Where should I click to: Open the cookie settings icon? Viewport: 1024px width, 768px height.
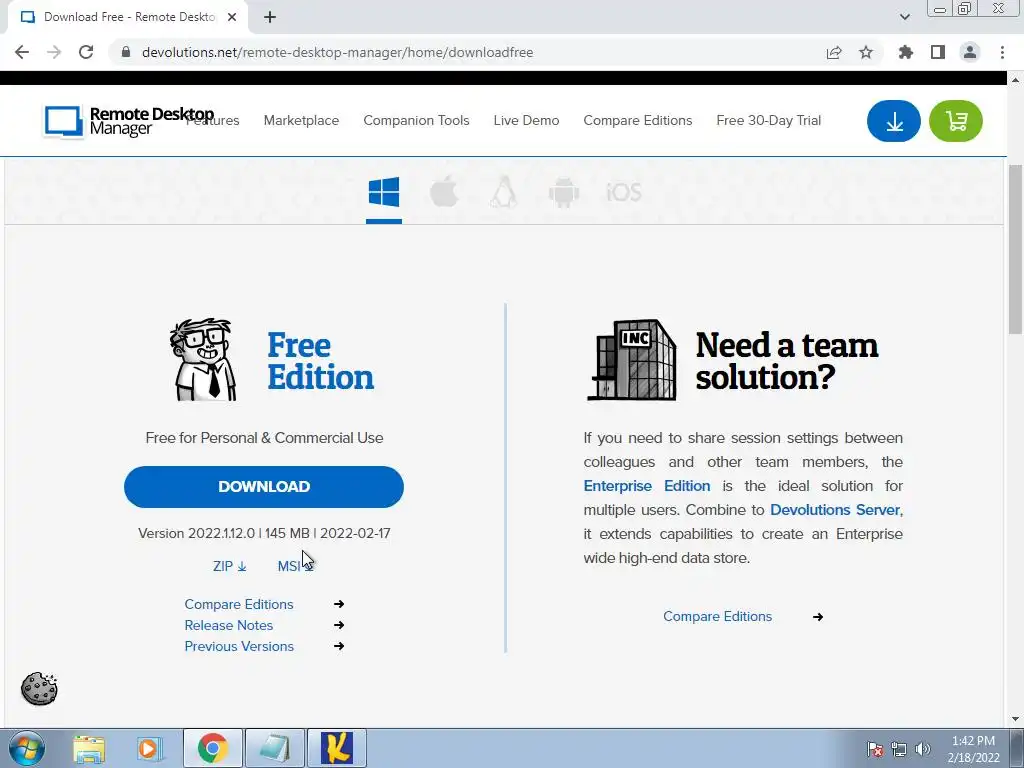(x=39, y=688)
